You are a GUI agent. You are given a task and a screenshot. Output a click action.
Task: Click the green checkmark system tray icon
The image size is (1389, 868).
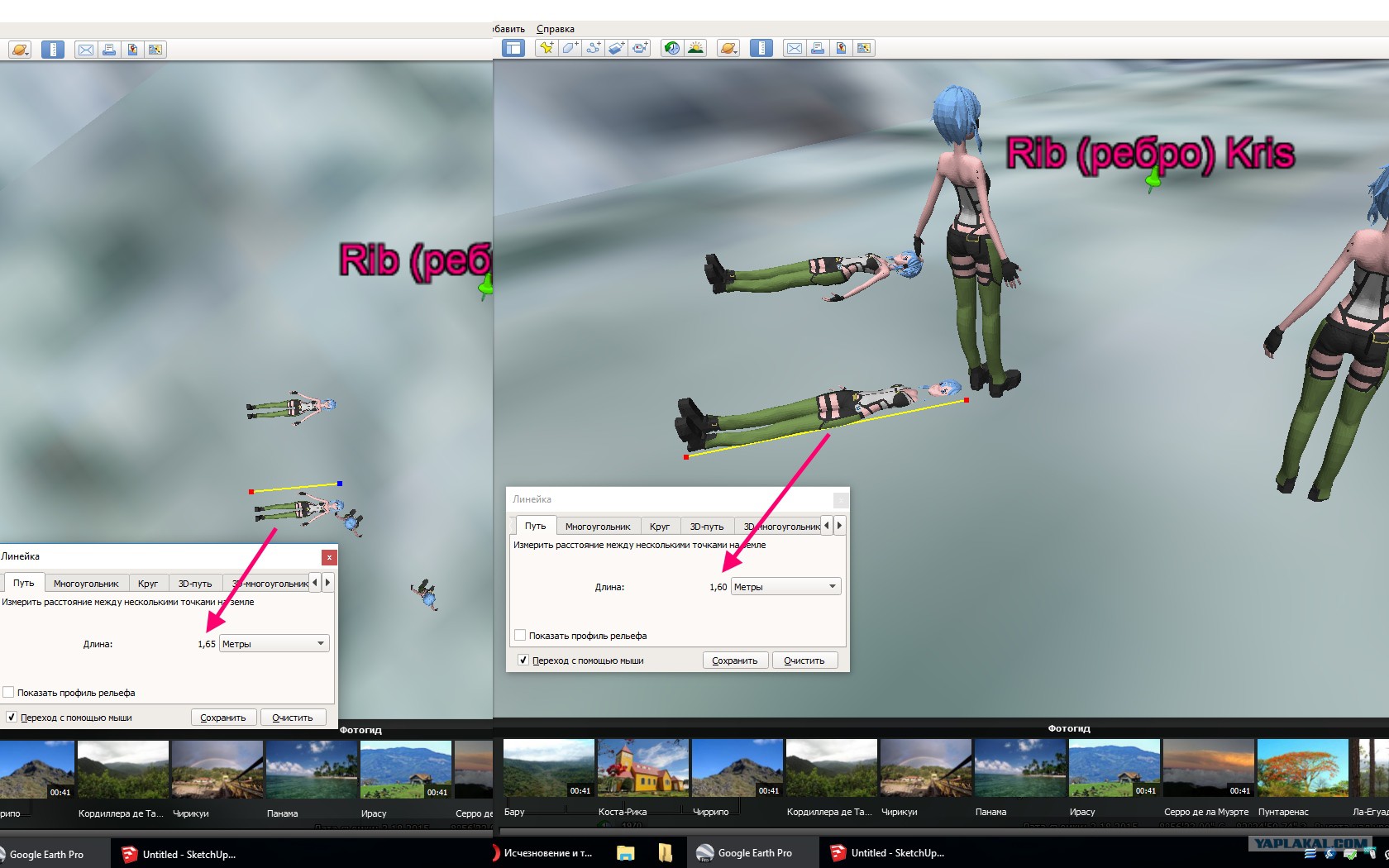[1350, 854]
